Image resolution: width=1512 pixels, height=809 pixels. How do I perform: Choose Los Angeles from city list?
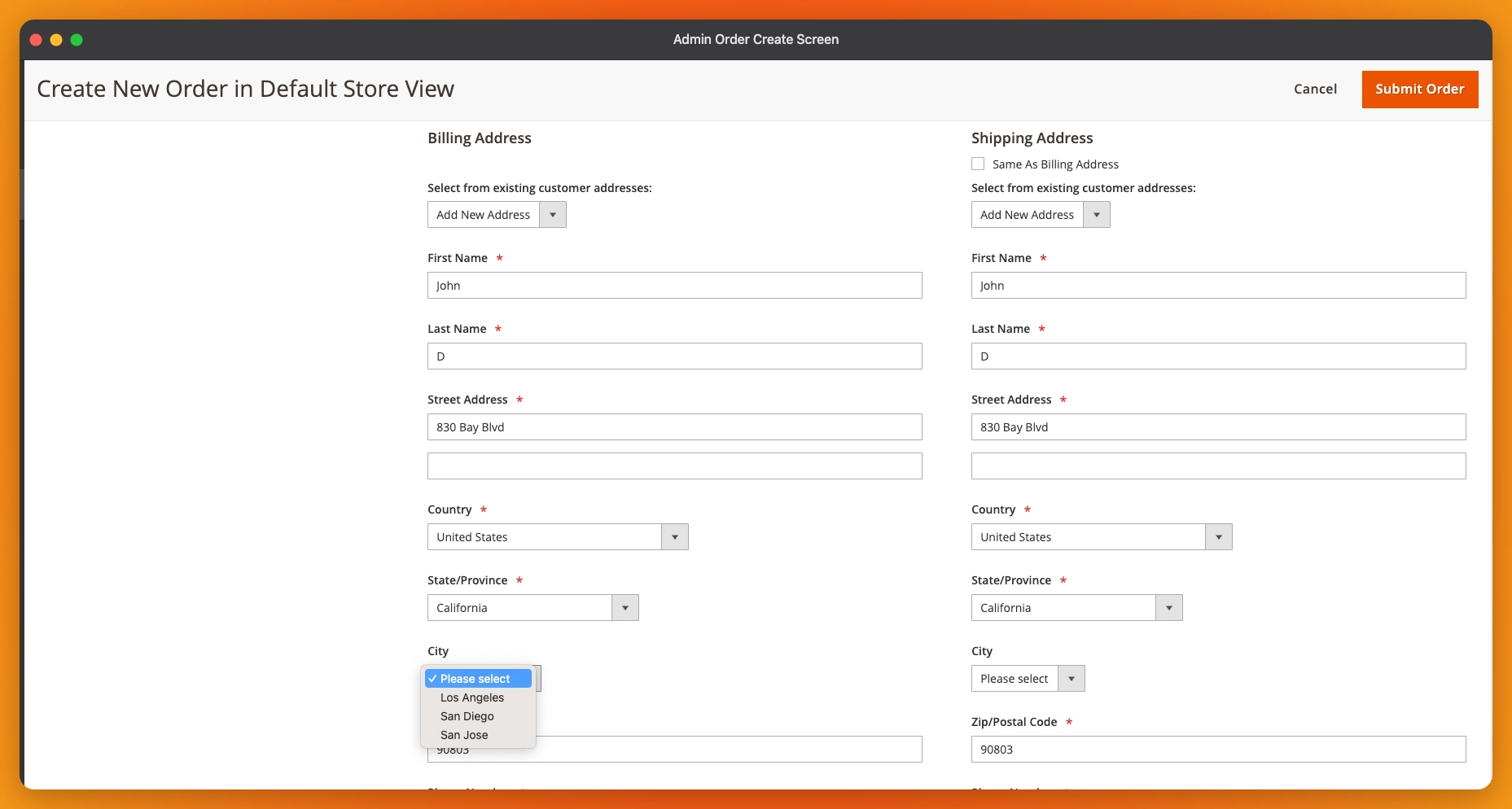tap(478, 697)
